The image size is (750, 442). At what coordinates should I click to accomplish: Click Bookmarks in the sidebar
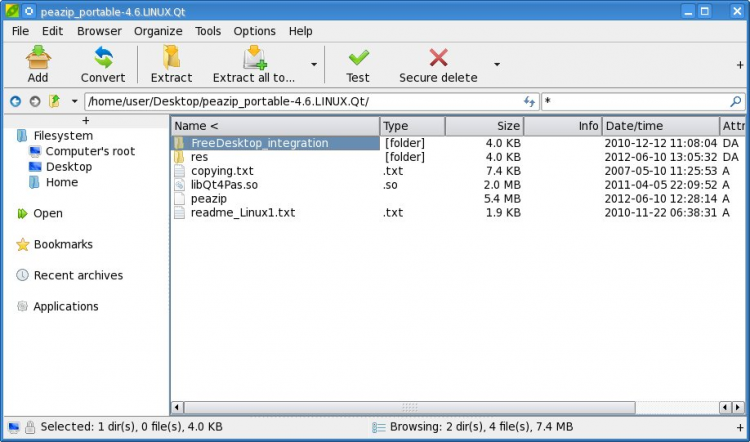coord(63,244)
